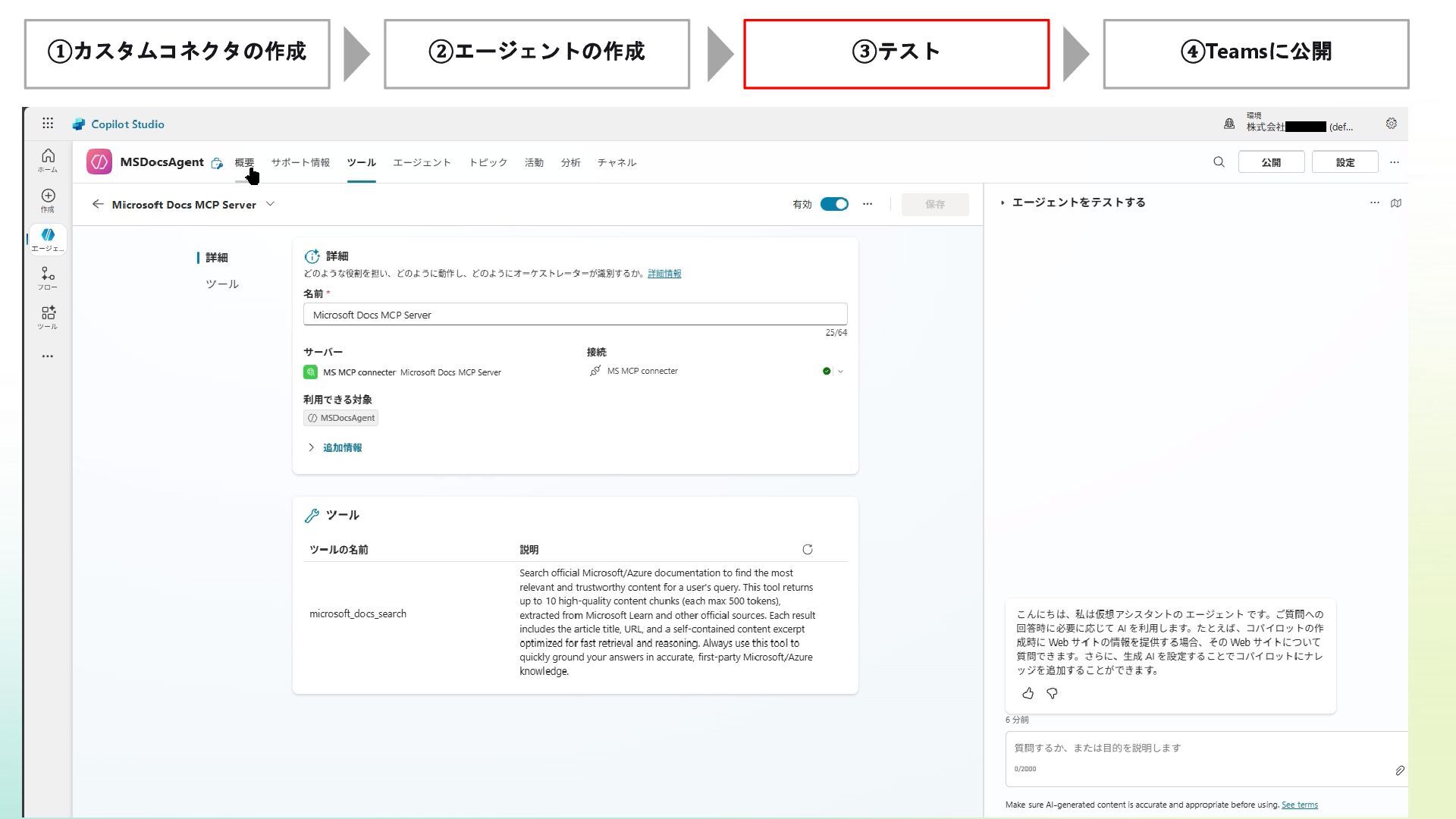Click the 保存 button

935,204
